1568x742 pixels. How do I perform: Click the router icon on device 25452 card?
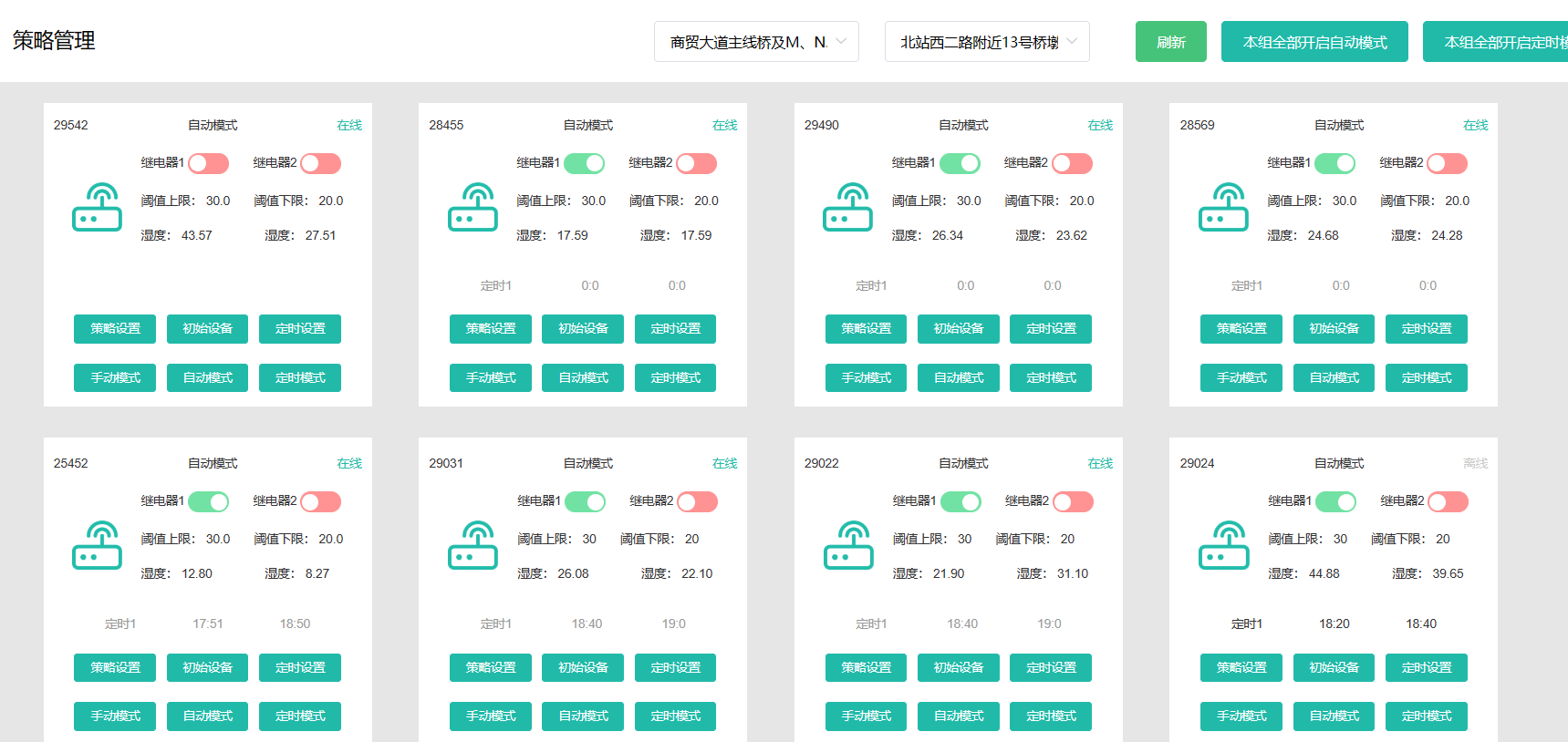(x=97, y=545)
